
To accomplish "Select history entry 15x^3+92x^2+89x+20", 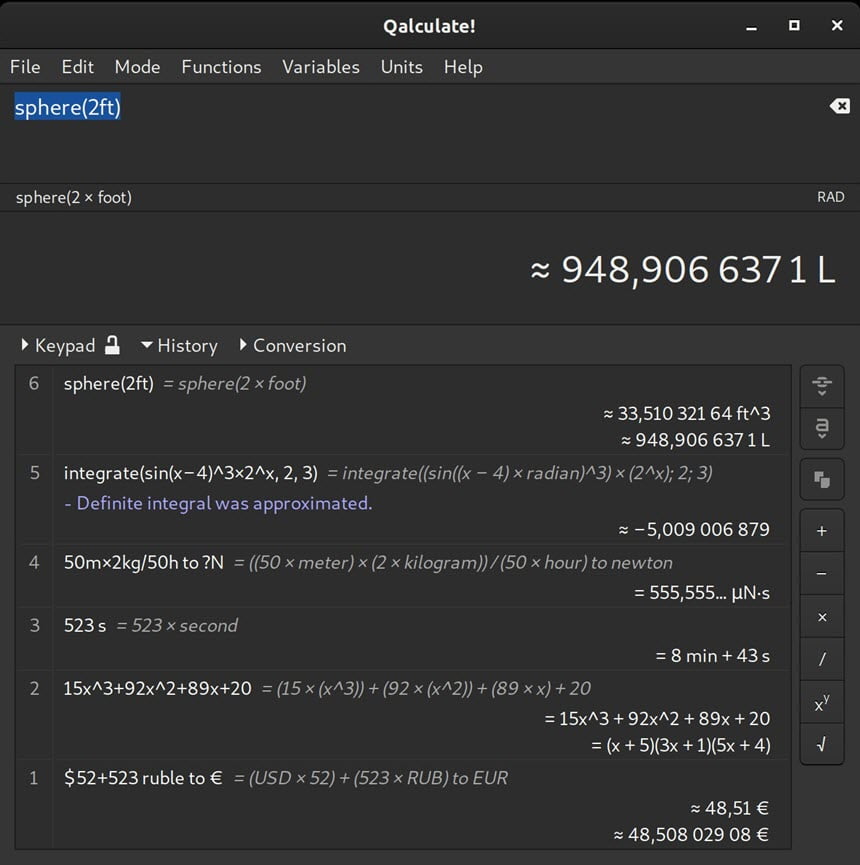I will (x=157, y=688).
